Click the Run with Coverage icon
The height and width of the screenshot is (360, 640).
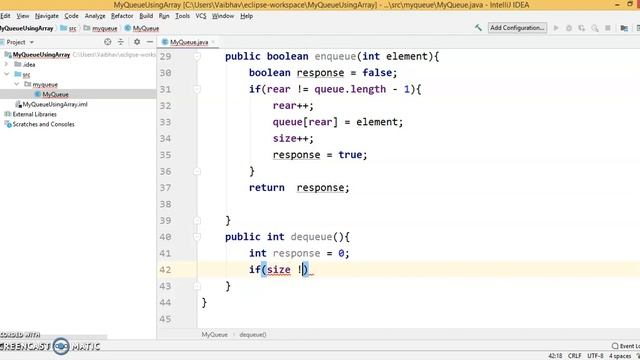click(x=582, y=28)
